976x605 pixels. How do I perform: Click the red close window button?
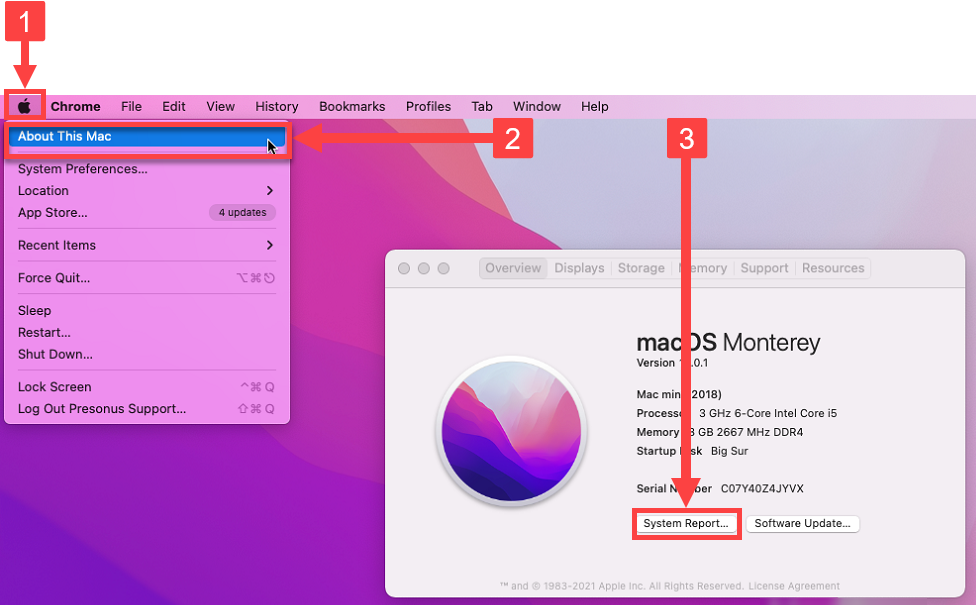coord(404,268)
